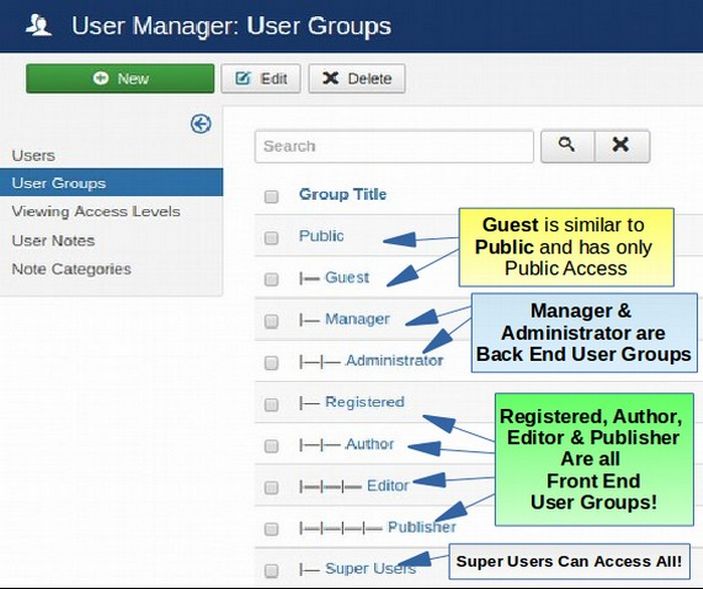Open the Administrator group link
Image resolution: width=703 pixels, height=589 pixels.
click(x=394, y=361)
